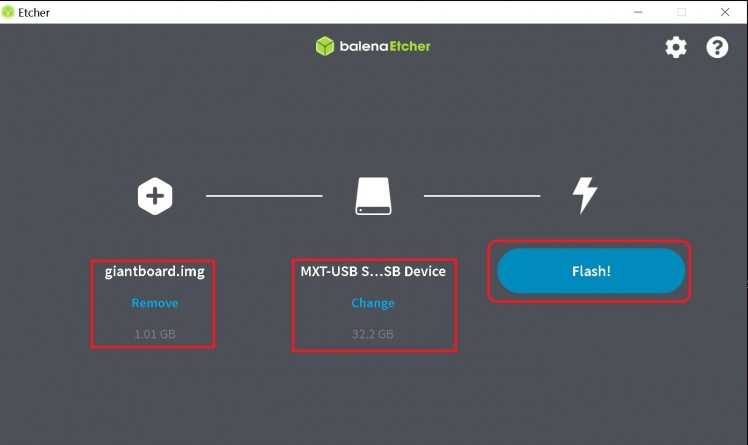Change the selected target drive
This screenshot has height=445, width=748.
click(373, 303)
